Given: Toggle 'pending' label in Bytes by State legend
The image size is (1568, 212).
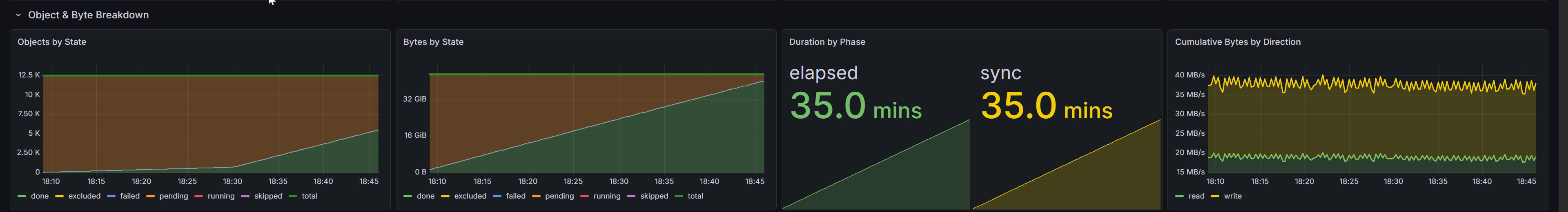Looking at the screenshot, I should point(559,196).
